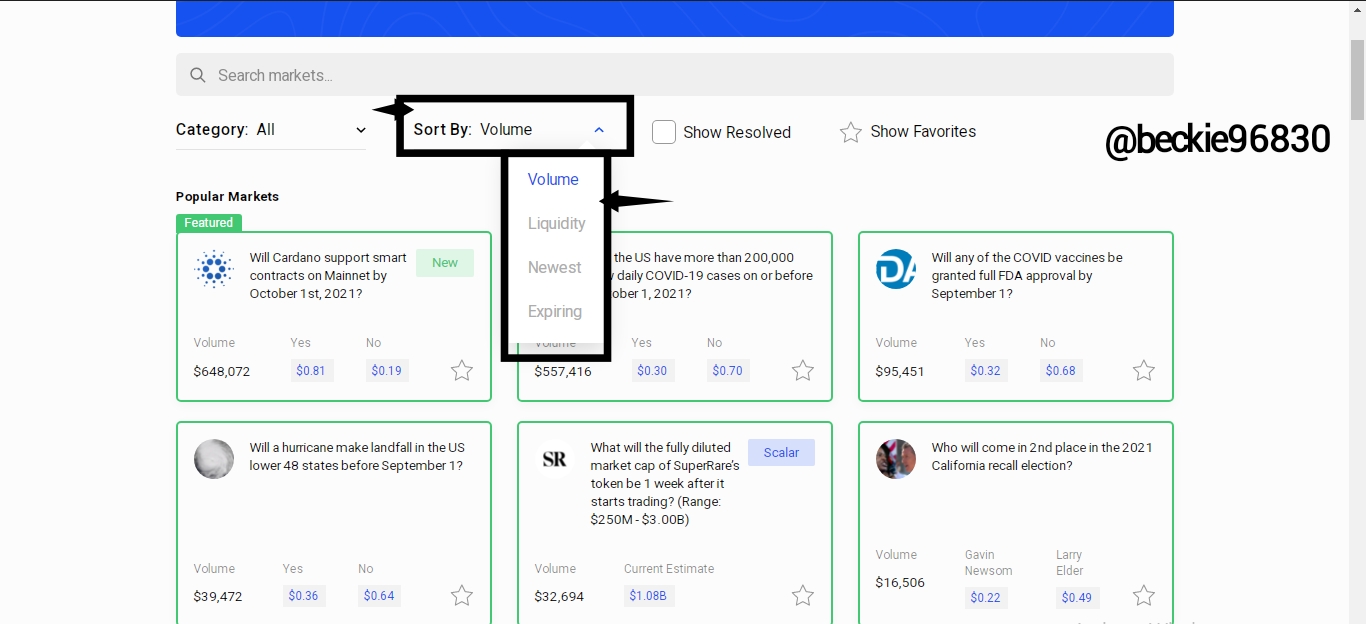Click the California recall market avatar

[x=896, y=459]
